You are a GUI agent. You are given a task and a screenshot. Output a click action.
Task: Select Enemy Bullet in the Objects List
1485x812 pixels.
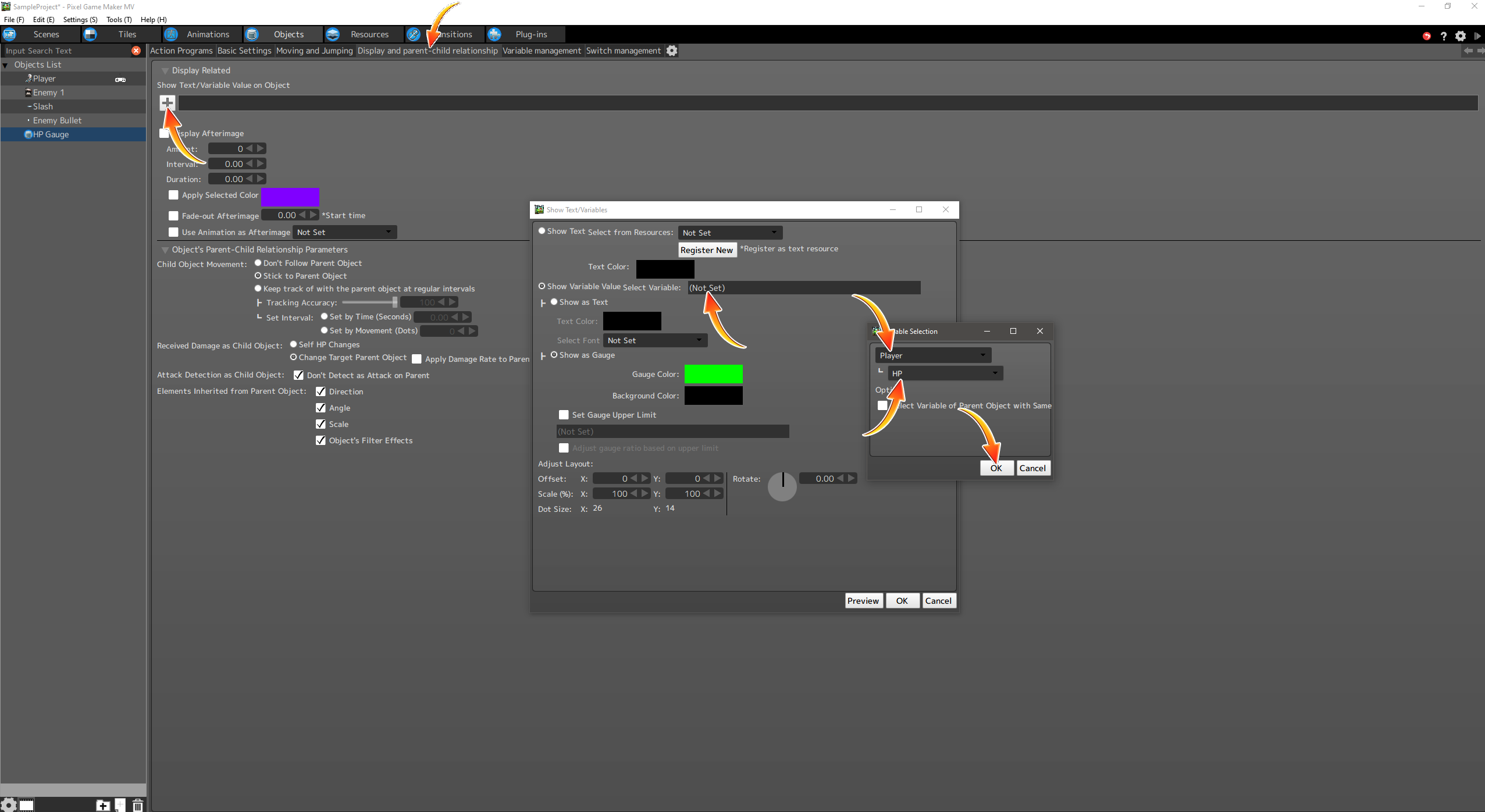[x=57, y=120]
